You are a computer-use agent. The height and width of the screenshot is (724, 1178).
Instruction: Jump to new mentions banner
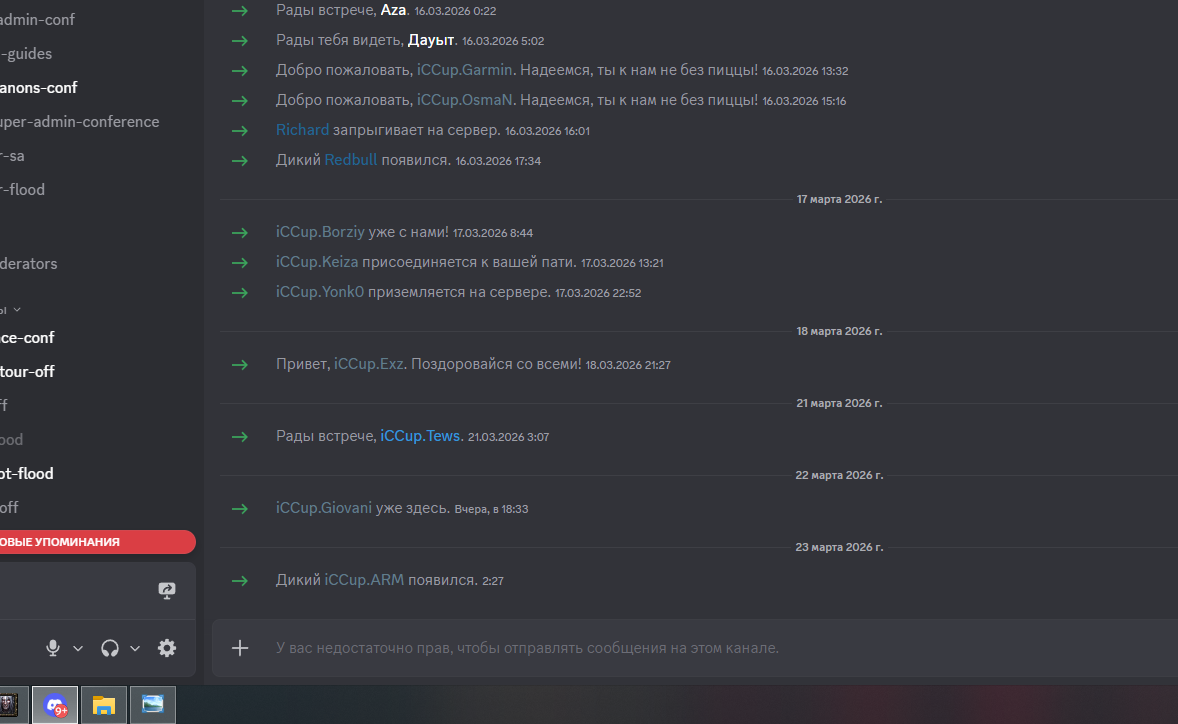pyautogui.click(x=90, y=542)
